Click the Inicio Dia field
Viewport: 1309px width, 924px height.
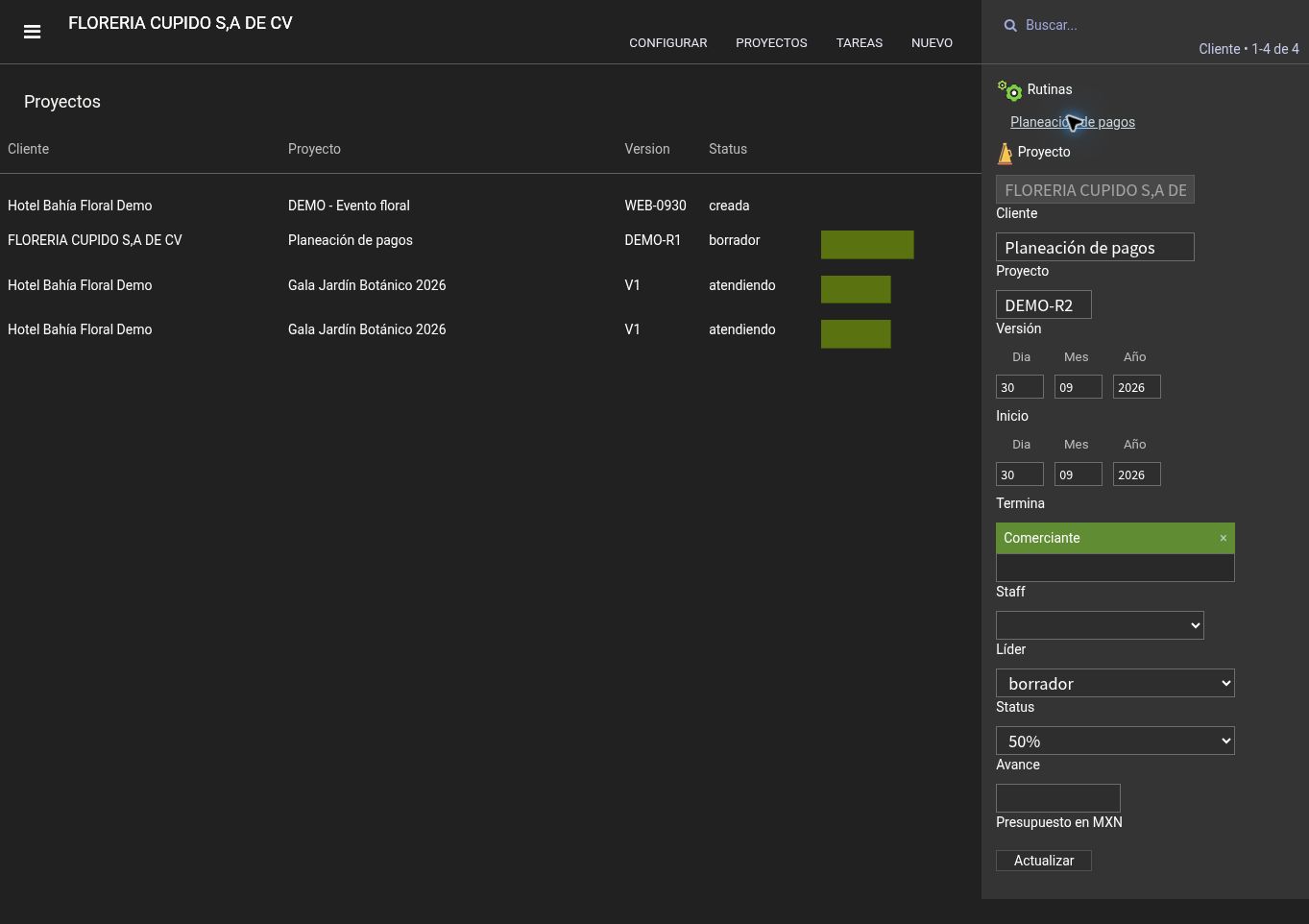pyautogui.click(x=1020, y=387)
